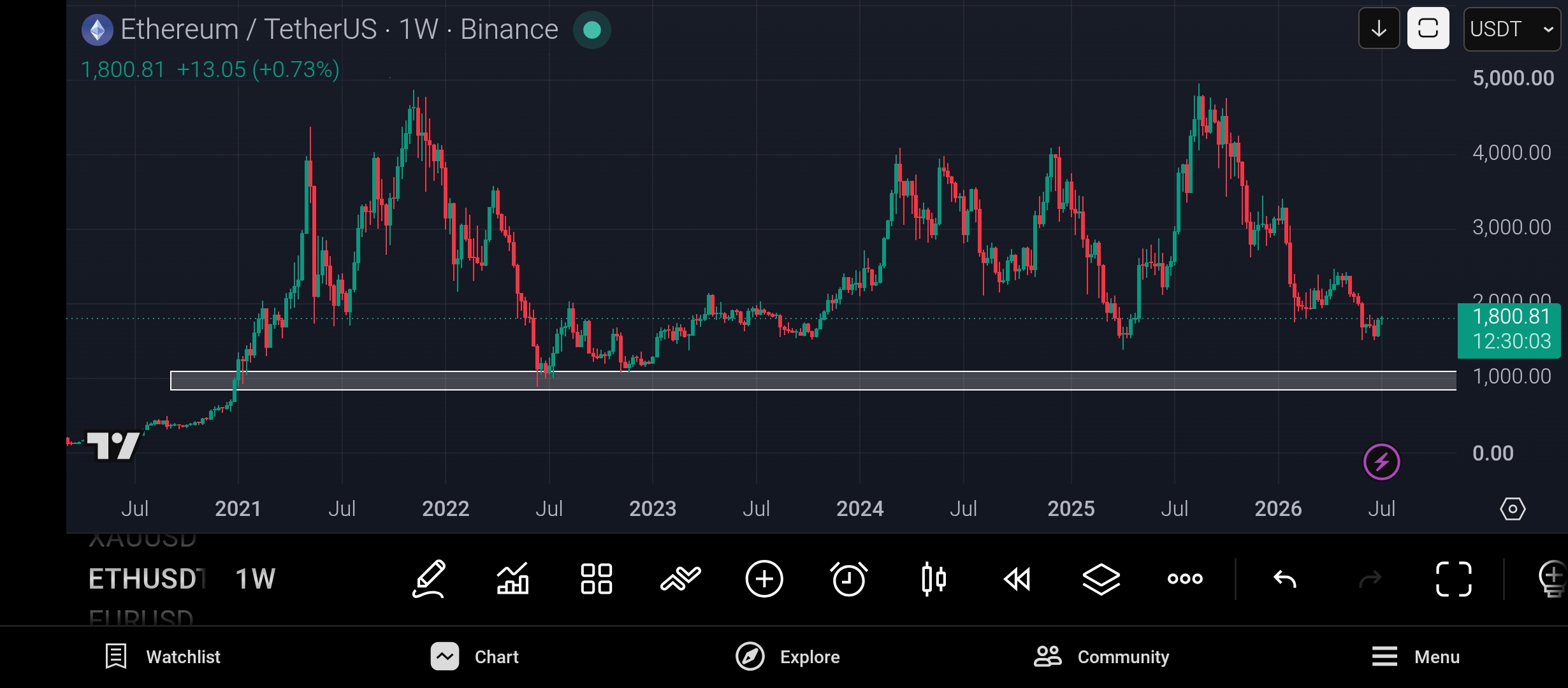
Task: Select the drawing pencil tool
Action: point(429,579)
